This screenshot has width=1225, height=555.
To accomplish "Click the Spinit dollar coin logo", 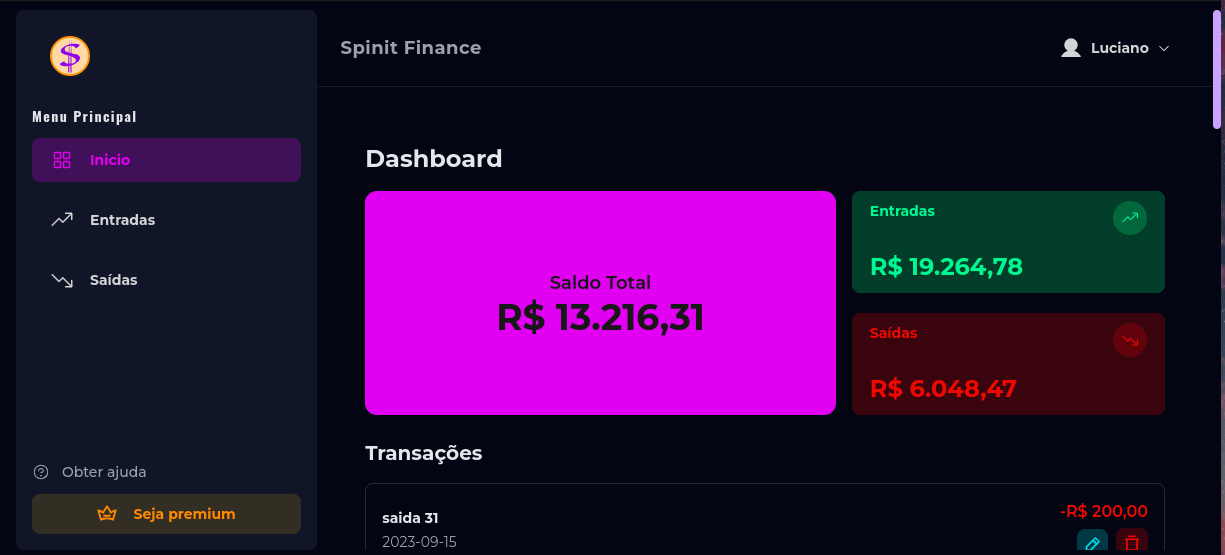I will tap(70, 56).
